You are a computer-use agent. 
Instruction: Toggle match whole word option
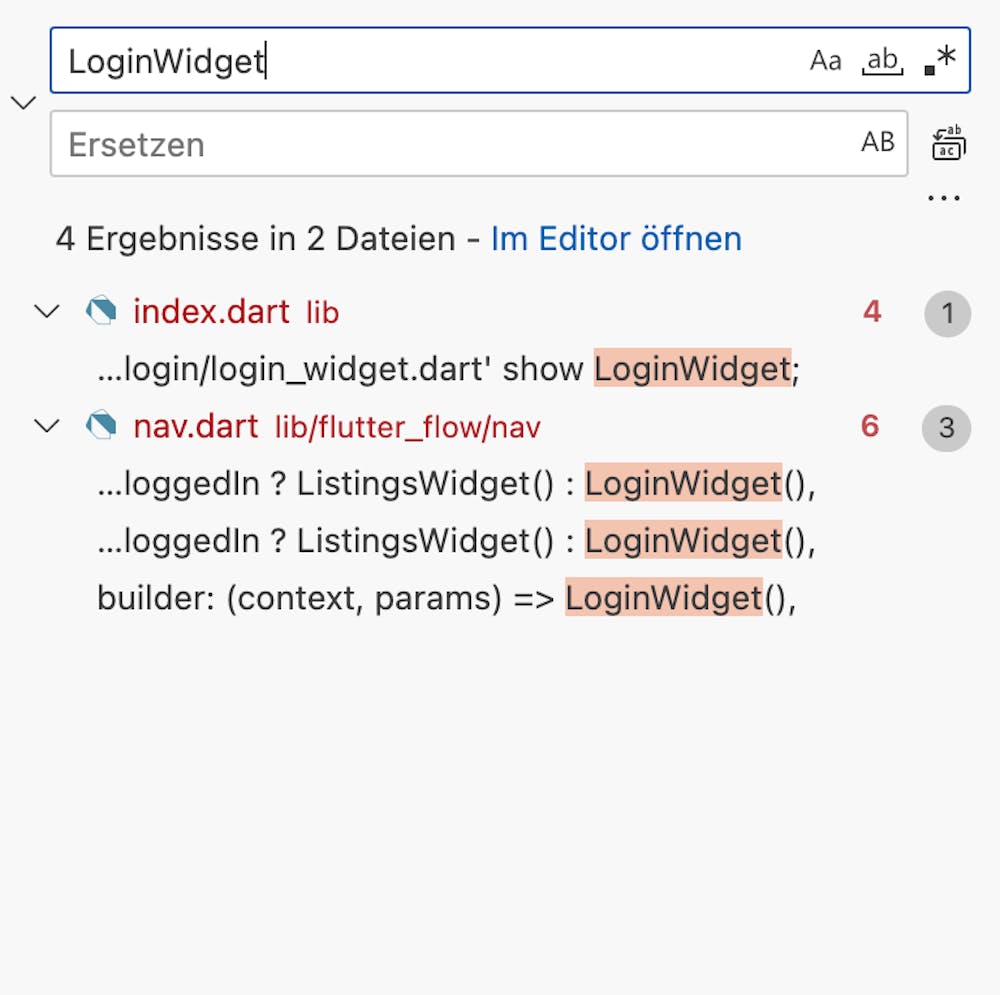tap(882, 61)
